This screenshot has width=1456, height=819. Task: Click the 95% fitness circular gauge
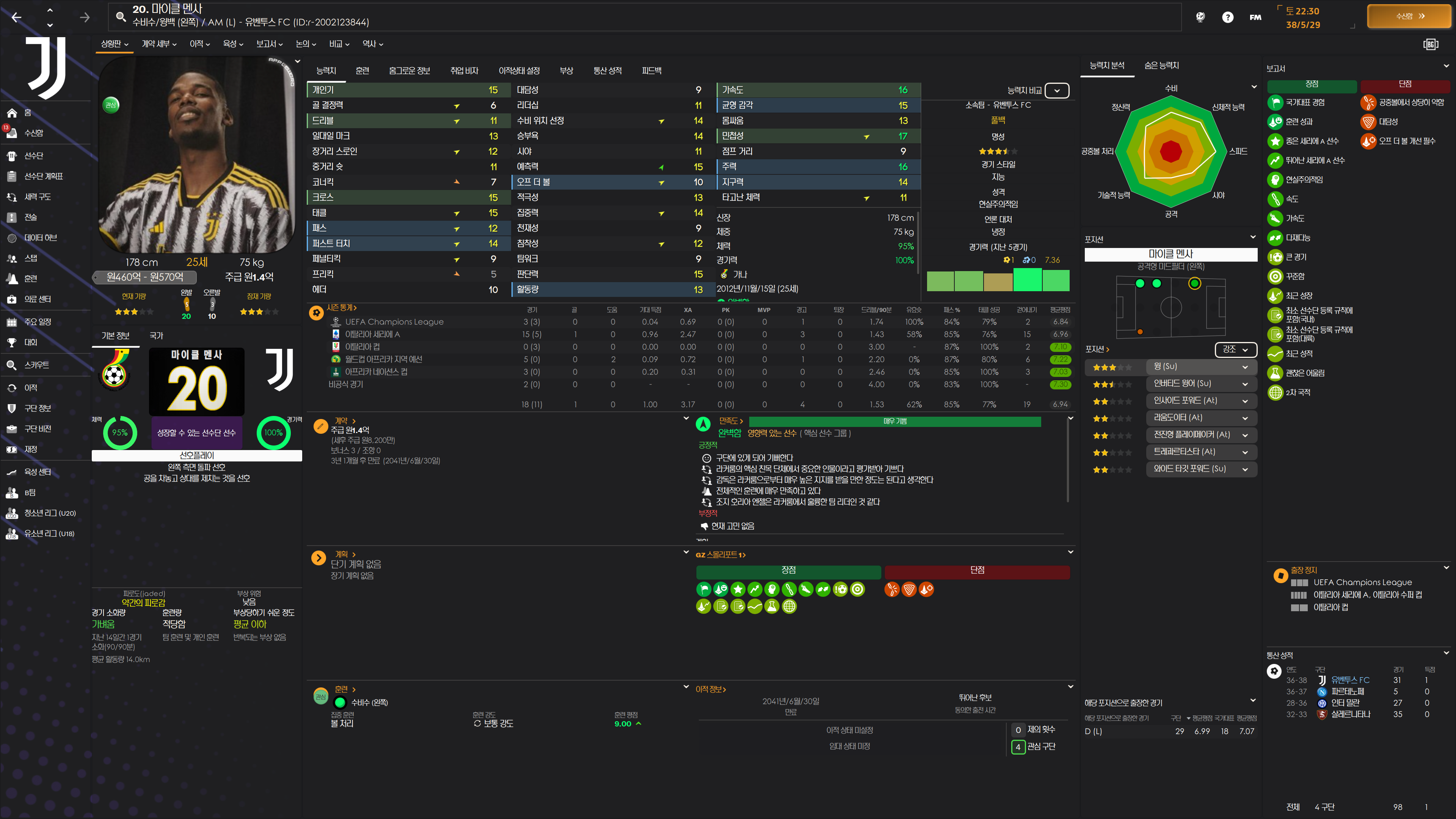pos(120,433)
